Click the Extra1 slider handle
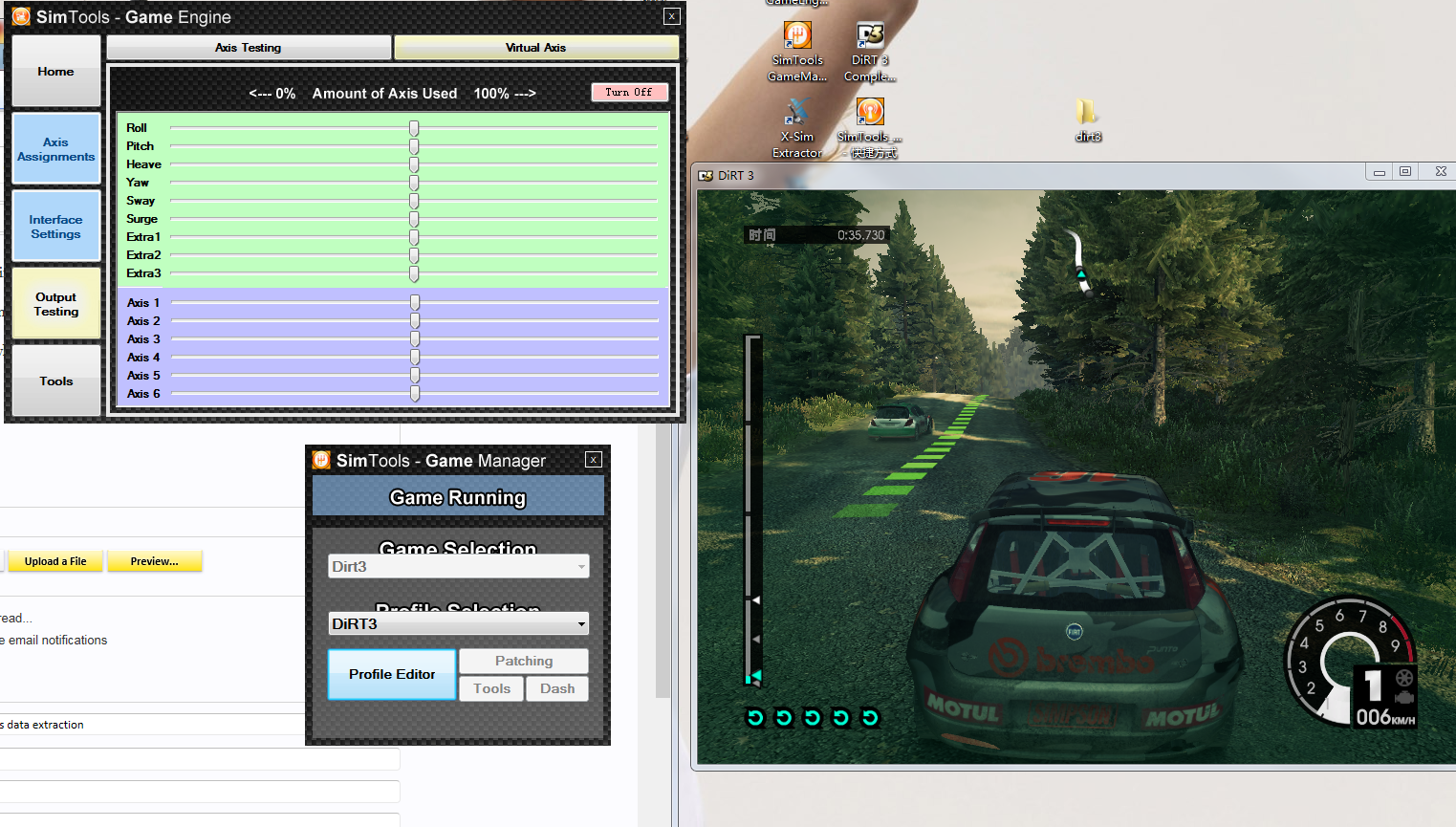 click(414, 237)
